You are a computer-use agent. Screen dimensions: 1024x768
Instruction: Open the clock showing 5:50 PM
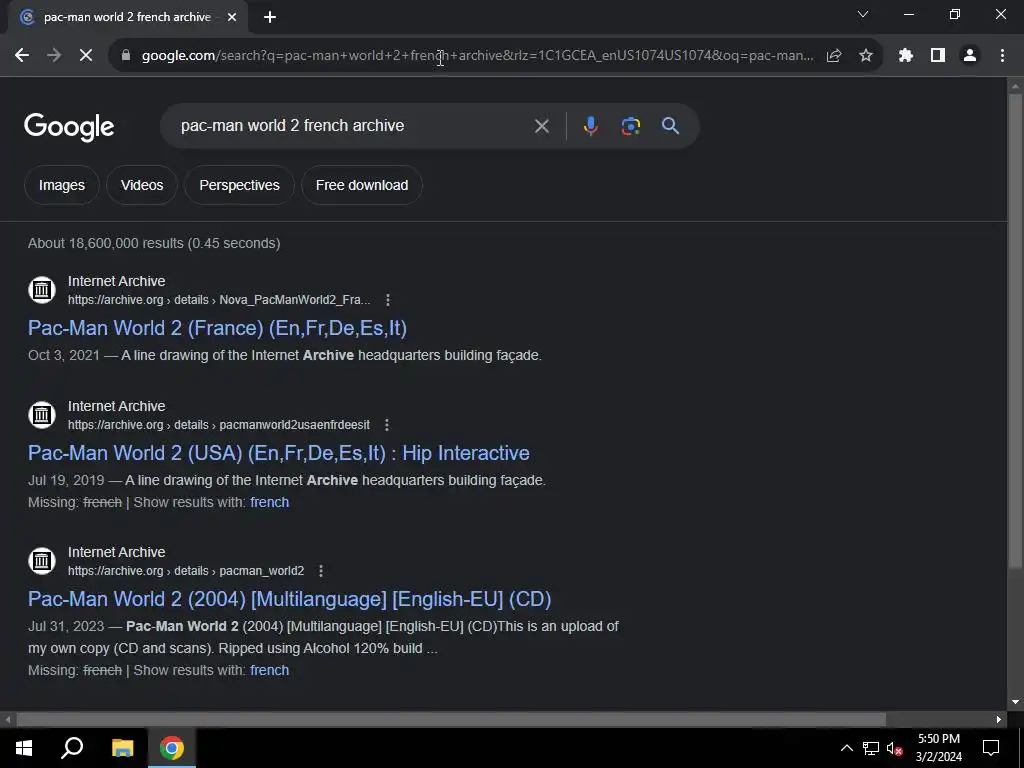(x=938, y=748)
